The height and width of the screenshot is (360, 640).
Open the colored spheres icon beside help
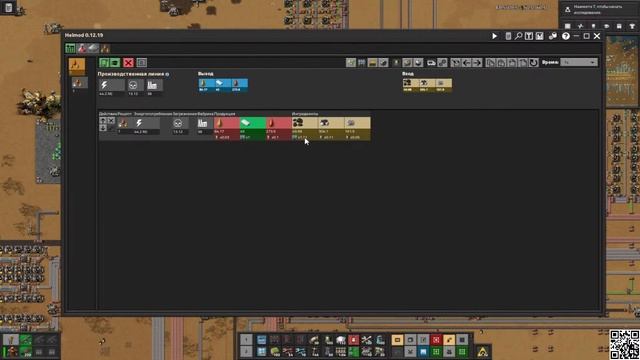[553, 36]
